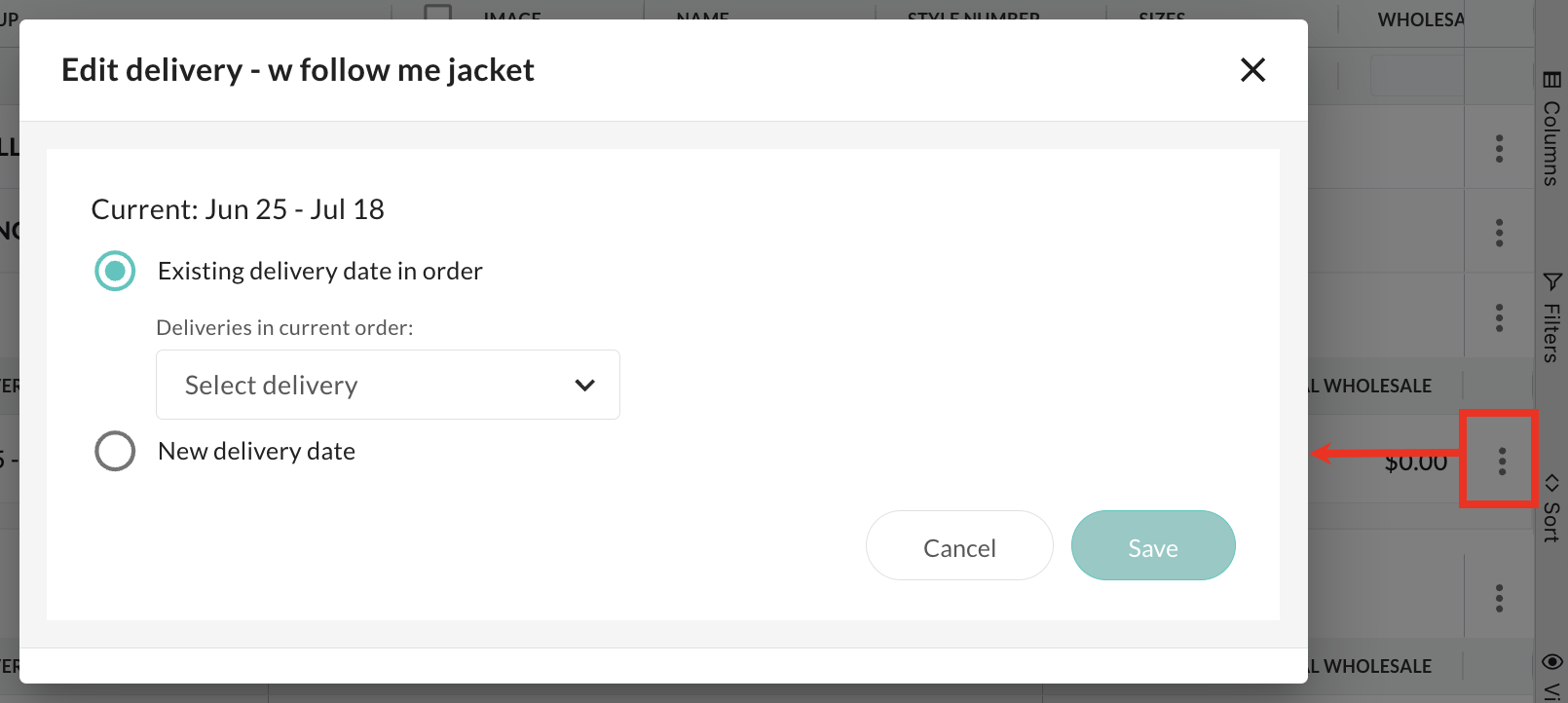Open the Filters side panel
This screenshot has width=1568, height=703.
(x=1551, y=318)
